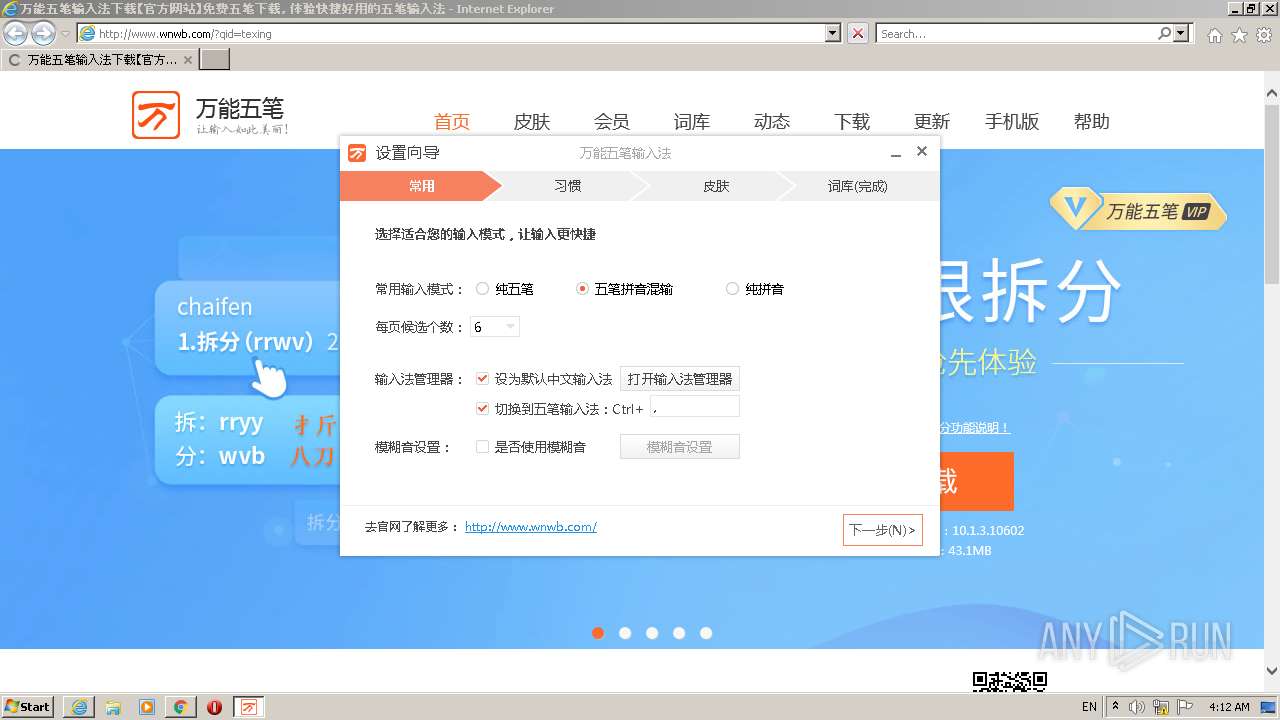
Task: Go to wizard step 词库(完成)
Action: tap(857, 186)
